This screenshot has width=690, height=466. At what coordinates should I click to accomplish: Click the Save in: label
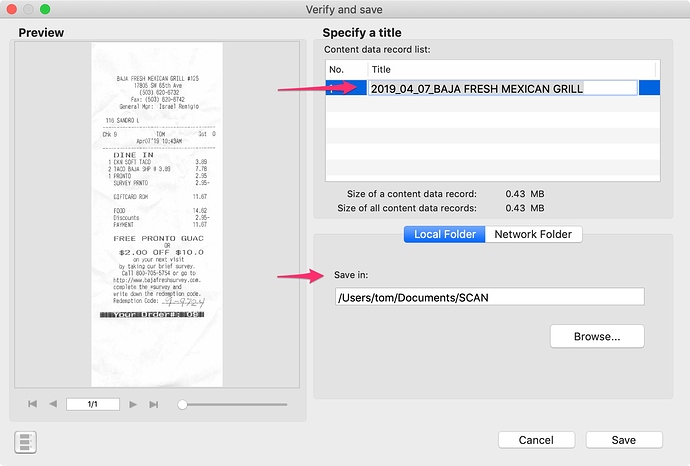point(351,275)
